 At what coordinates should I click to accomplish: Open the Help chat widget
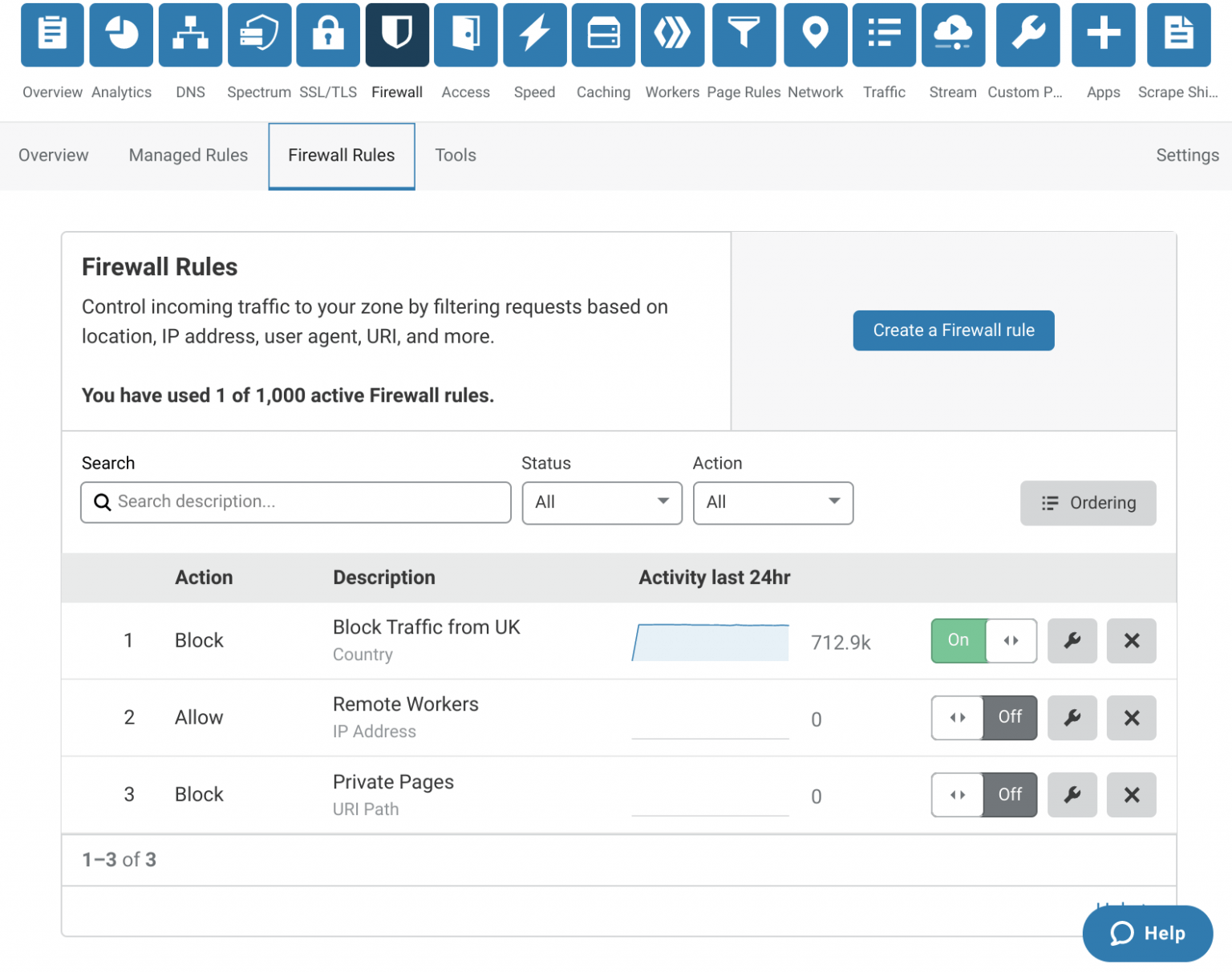(1147, 934)
